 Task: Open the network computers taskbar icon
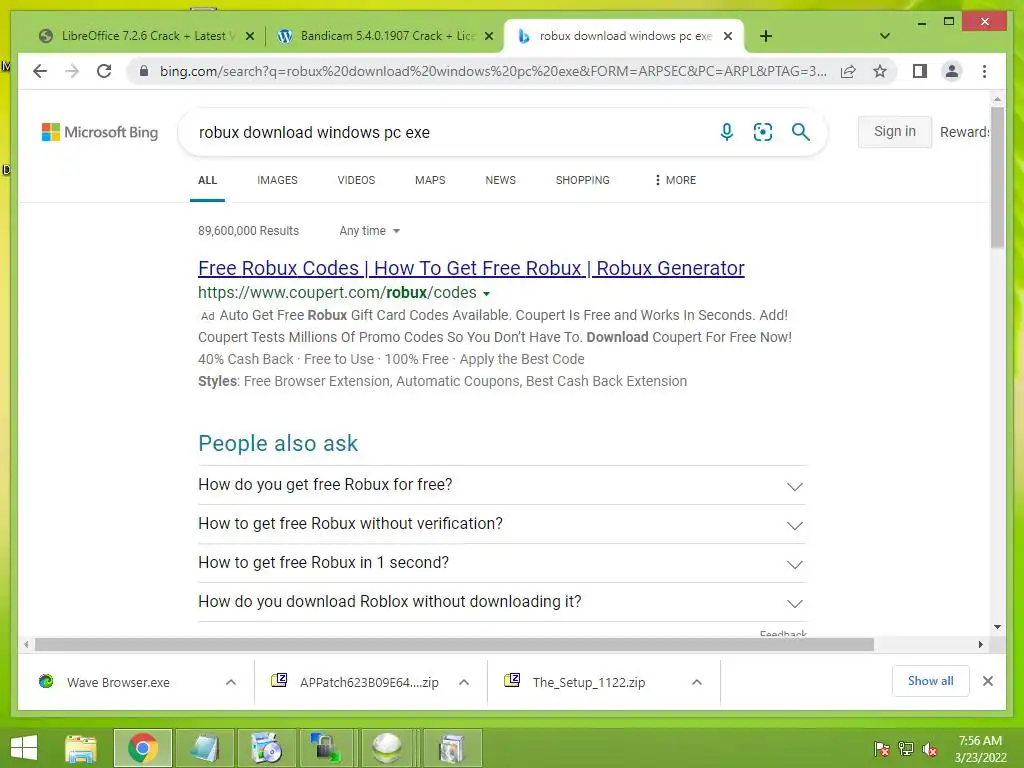327,748
